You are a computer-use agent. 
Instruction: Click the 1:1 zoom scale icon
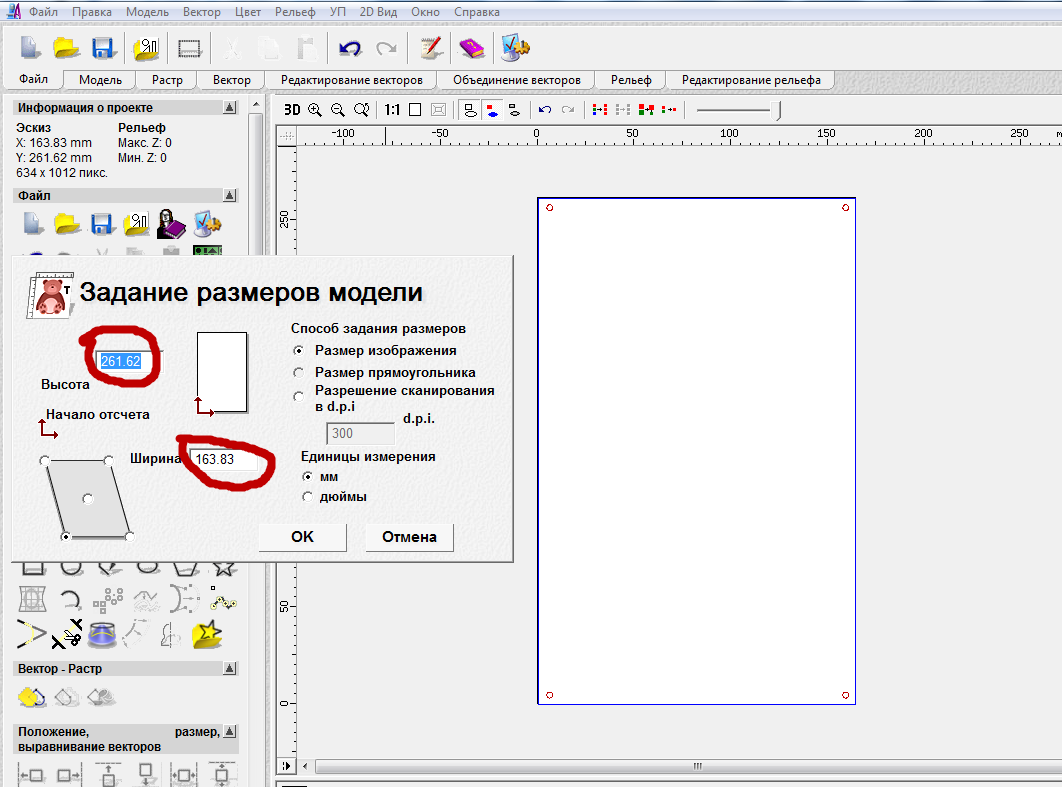[x=392, y=110]
